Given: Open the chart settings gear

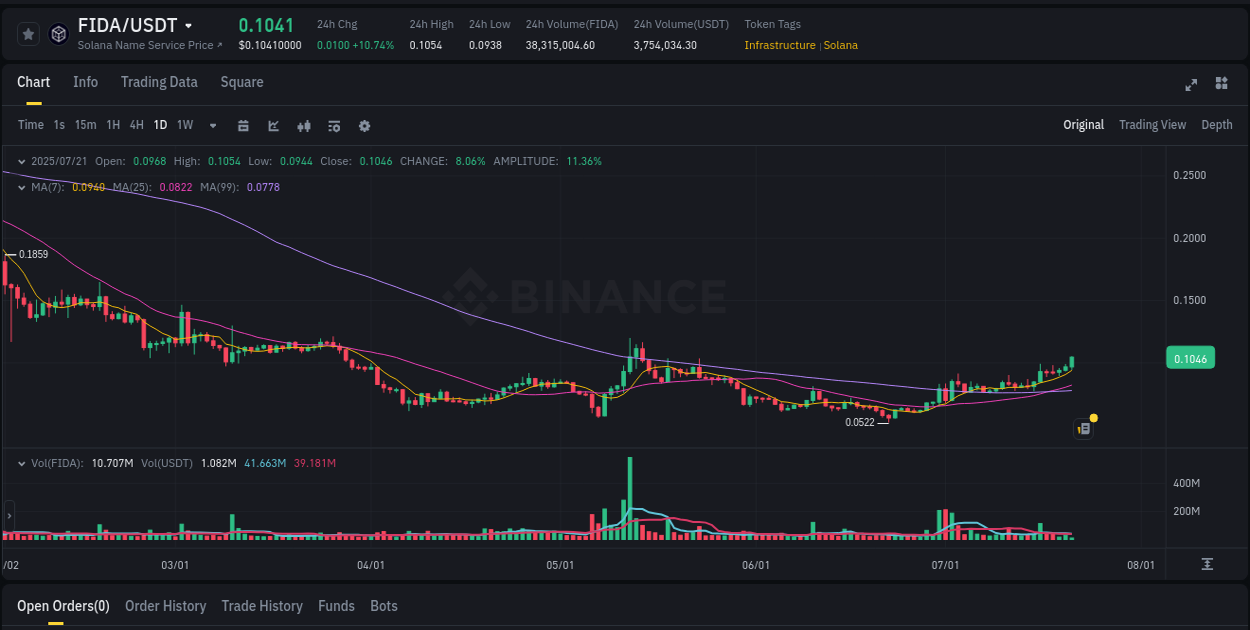Looking at the screenshot, I should 363,126.
